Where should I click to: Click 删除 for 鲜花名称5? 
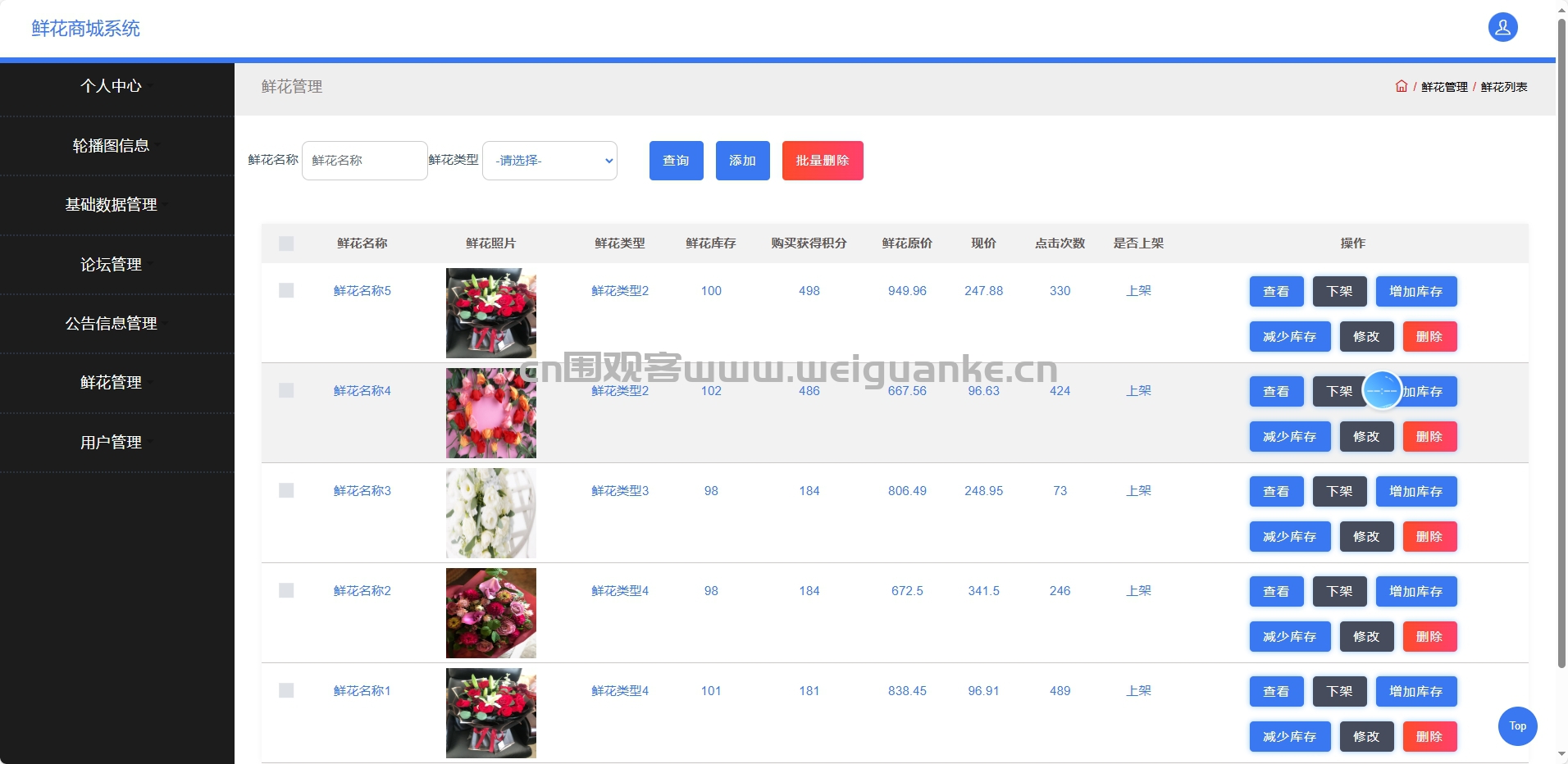pos(1429,336)
